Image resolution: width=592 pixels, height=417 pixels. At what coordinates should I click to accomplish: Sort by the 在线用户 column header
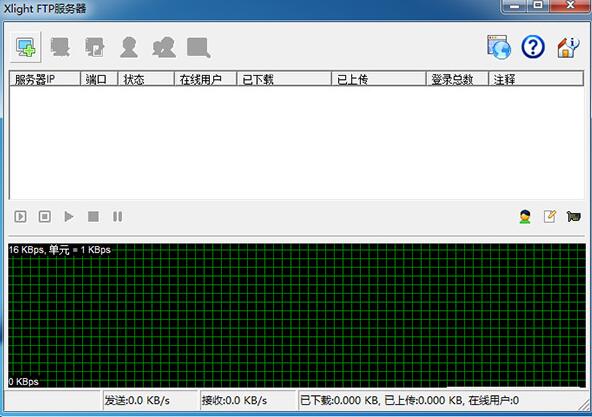coord(205,79)
